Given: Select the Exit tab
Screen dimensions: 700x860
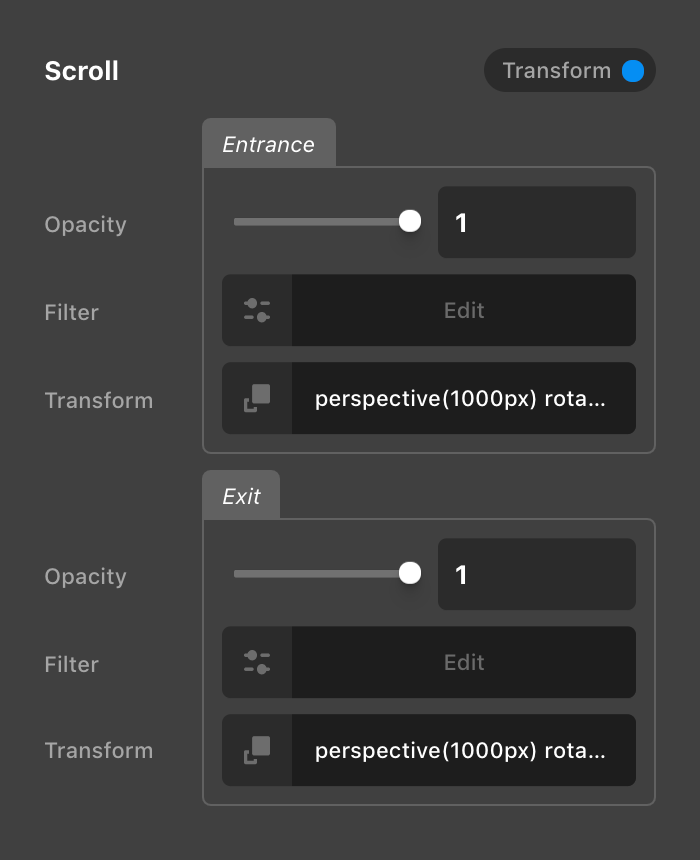Looking at the screenshot, I should coord(241,496).
